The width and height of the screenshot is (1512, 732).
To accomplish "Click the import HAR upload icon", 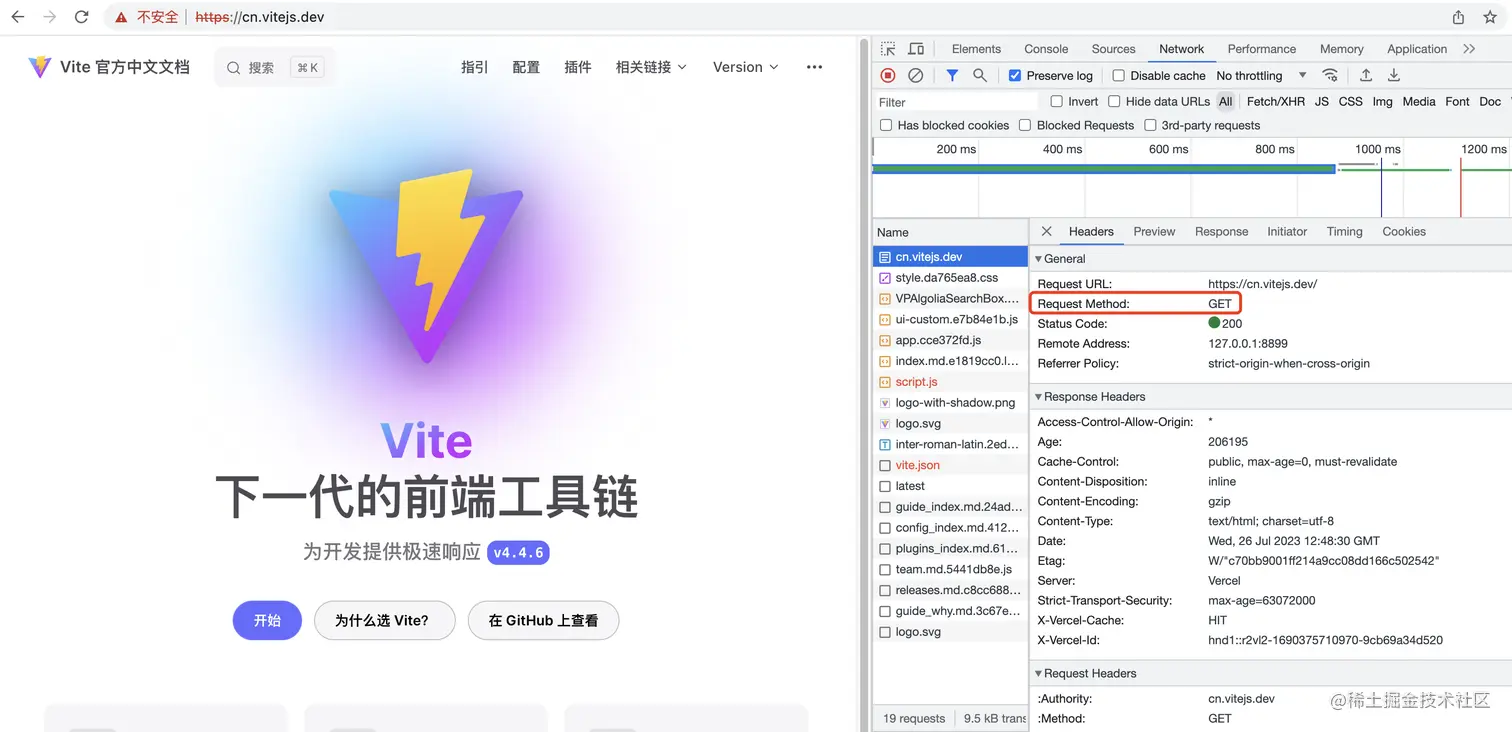I will point(1366,75).
